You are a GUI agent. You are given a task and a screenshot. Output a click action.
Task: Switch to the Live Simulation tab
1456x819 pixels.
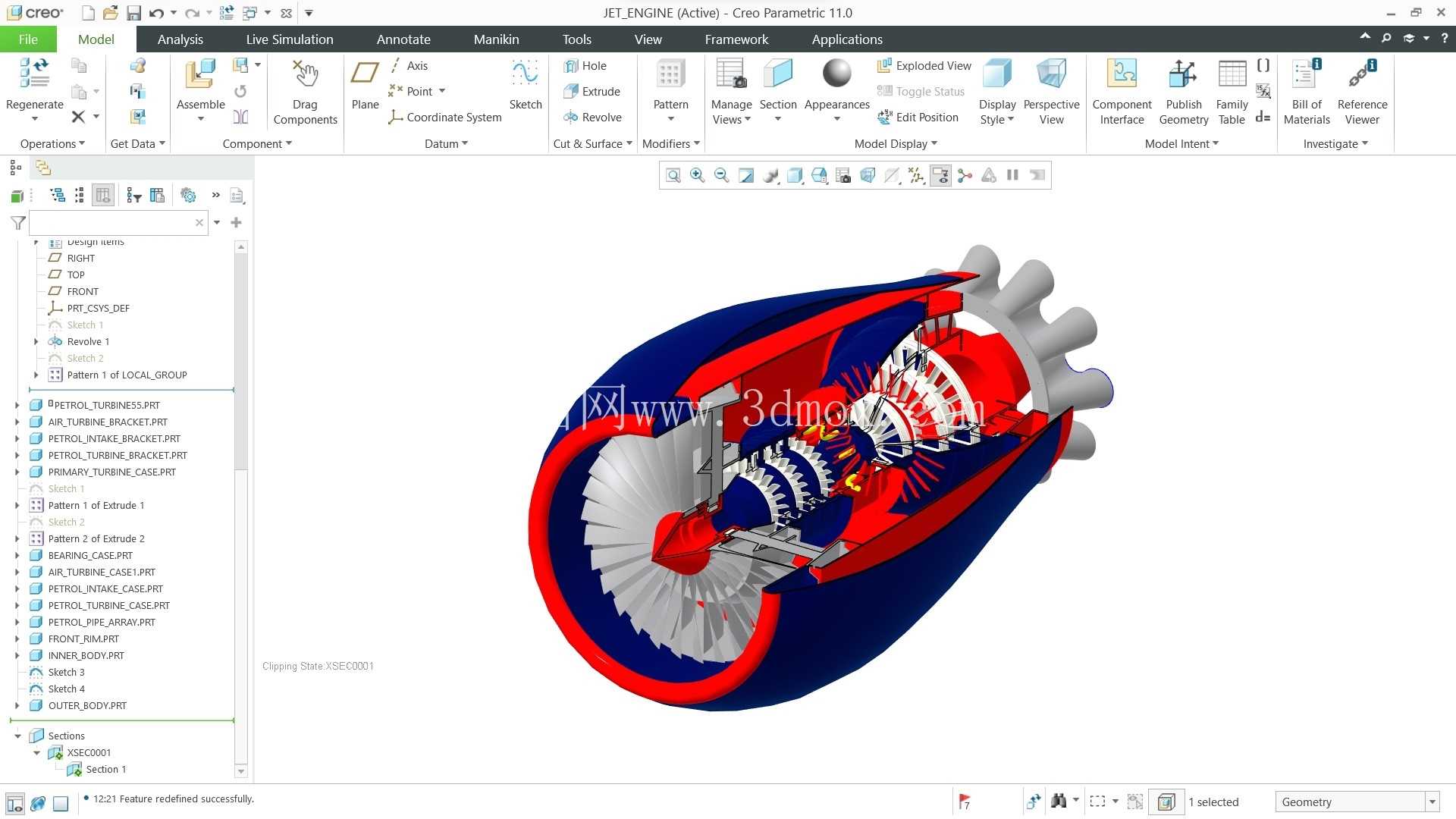[289, 39]
